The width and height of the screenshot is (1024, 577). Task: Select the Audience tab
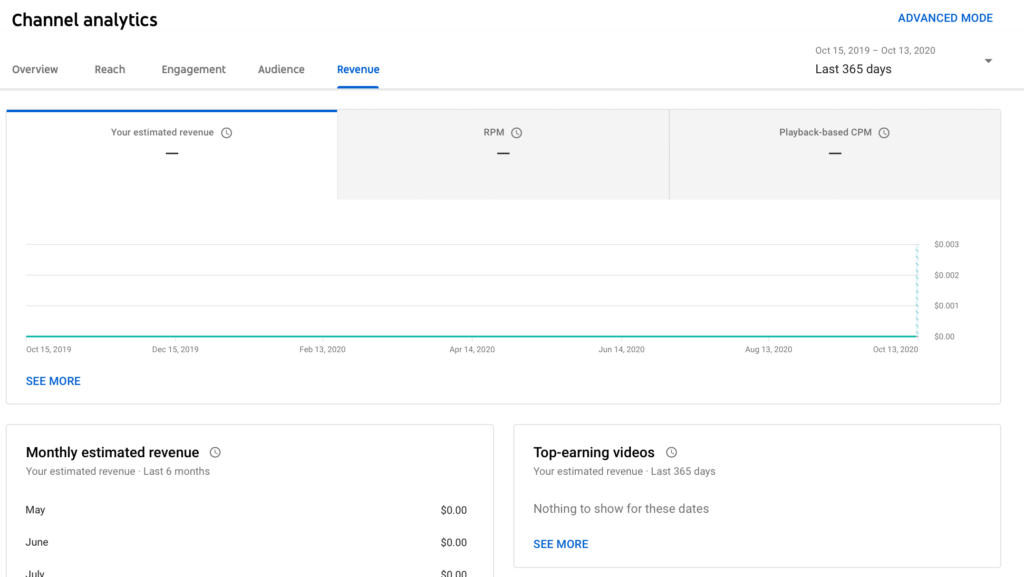point(281,69)
